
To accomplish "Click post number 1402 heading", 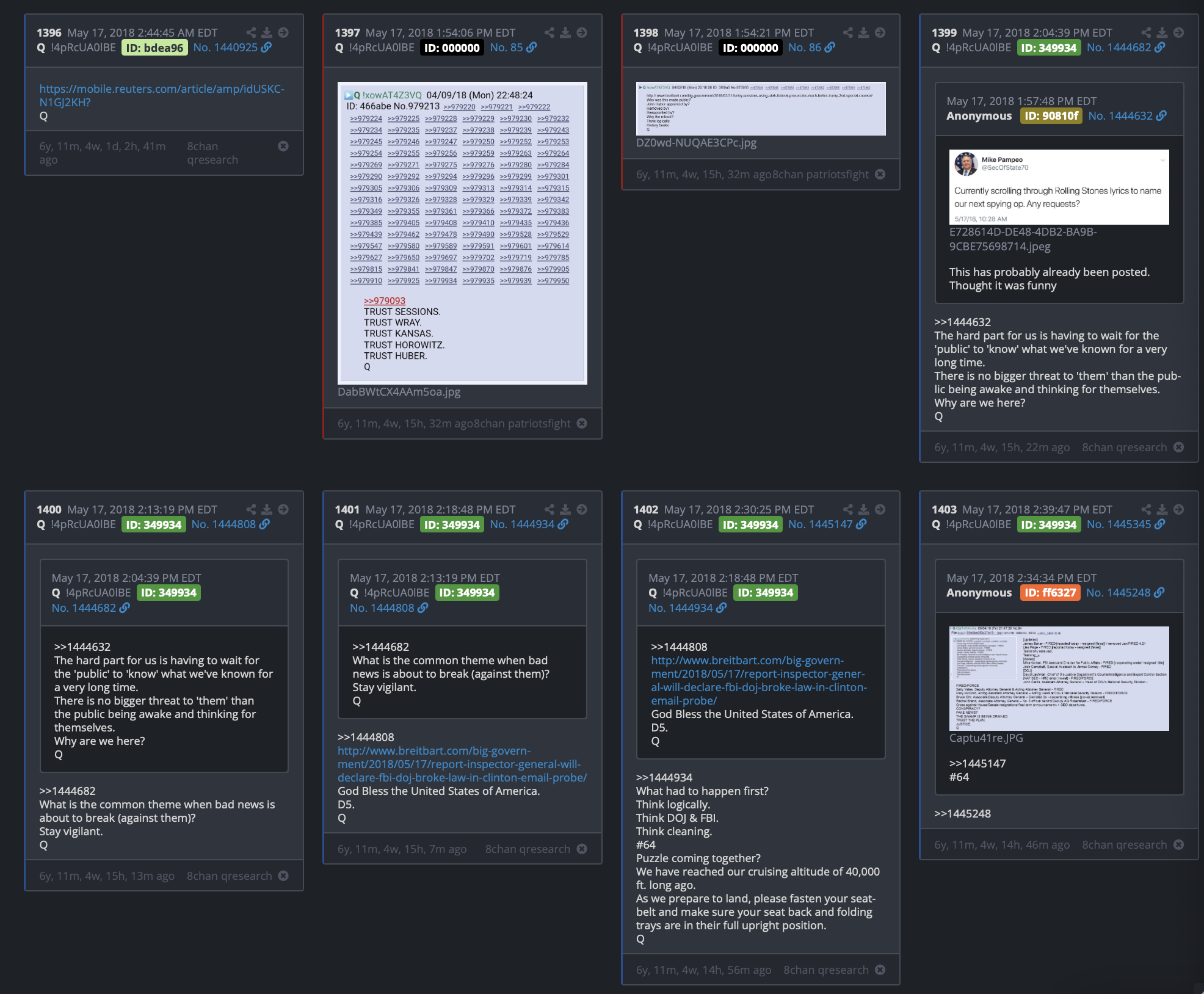I will tap(646, 510).
